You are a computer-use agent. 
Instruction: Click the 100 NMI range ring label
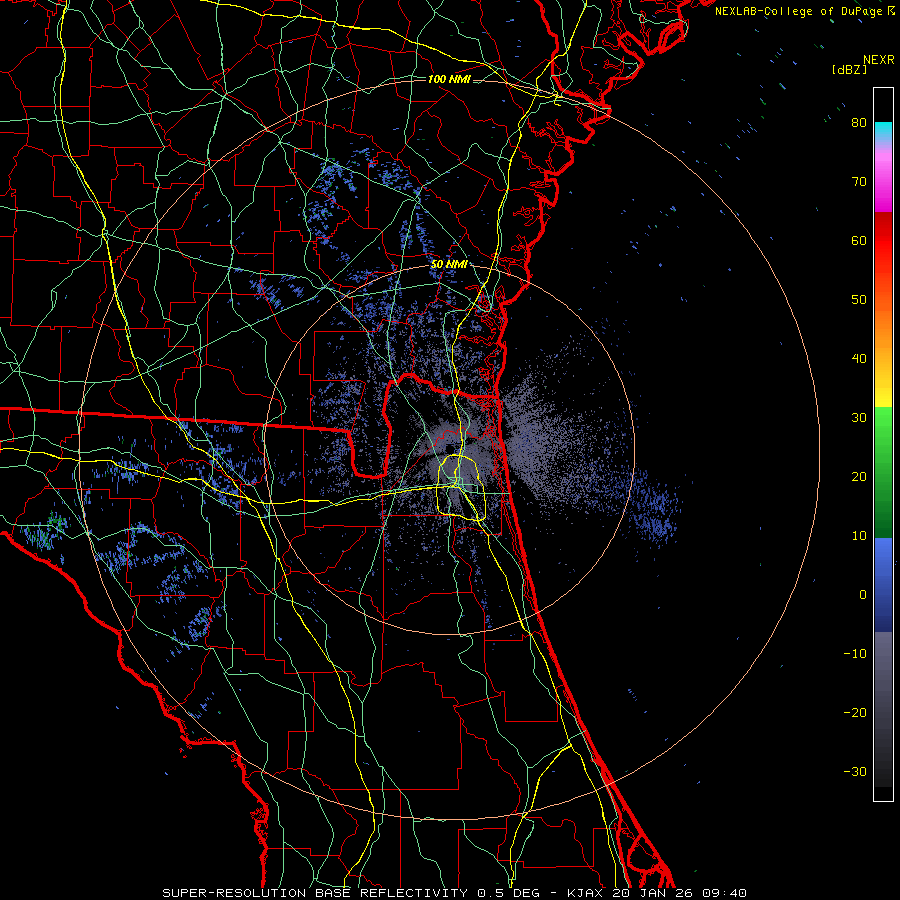tap(449, 79)
